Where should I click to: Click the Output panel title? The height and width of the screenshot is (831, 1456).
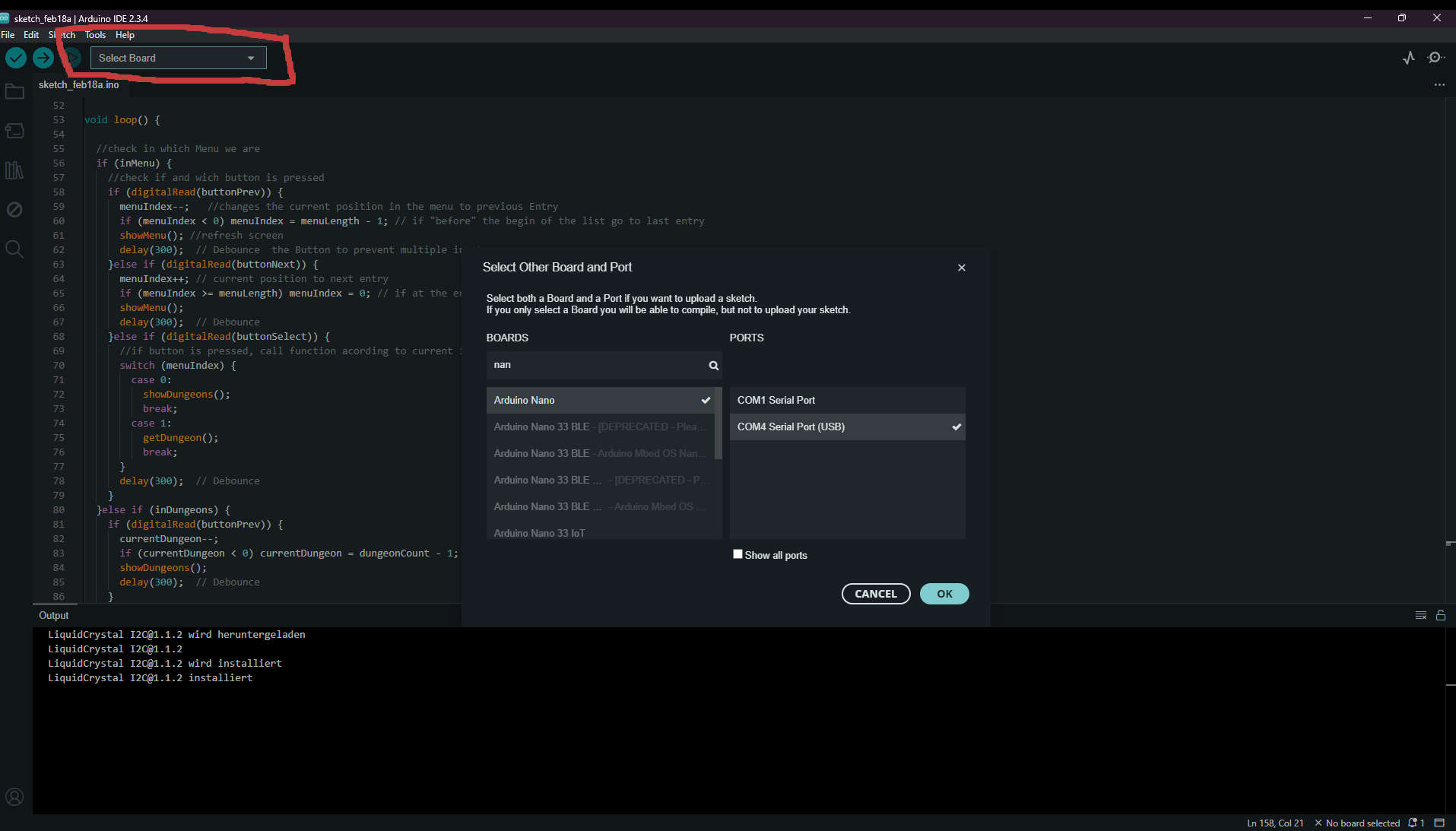pos(53,615)
